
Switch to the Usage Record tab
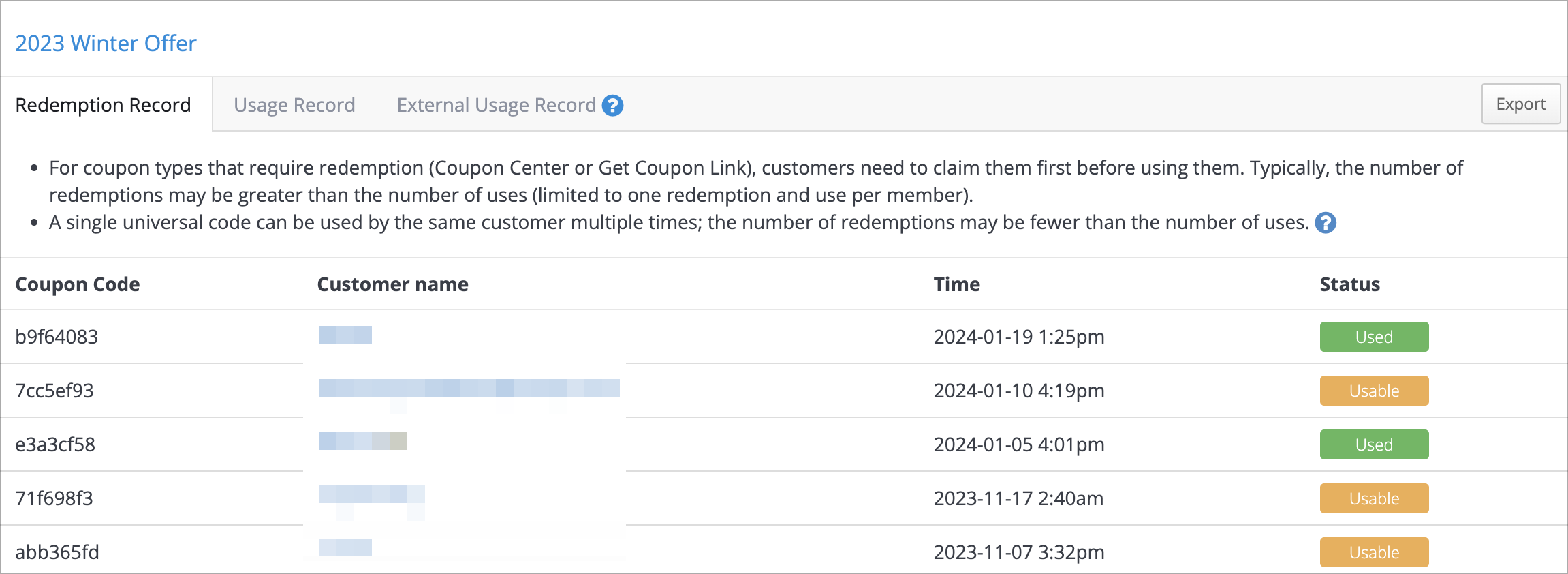294,105
